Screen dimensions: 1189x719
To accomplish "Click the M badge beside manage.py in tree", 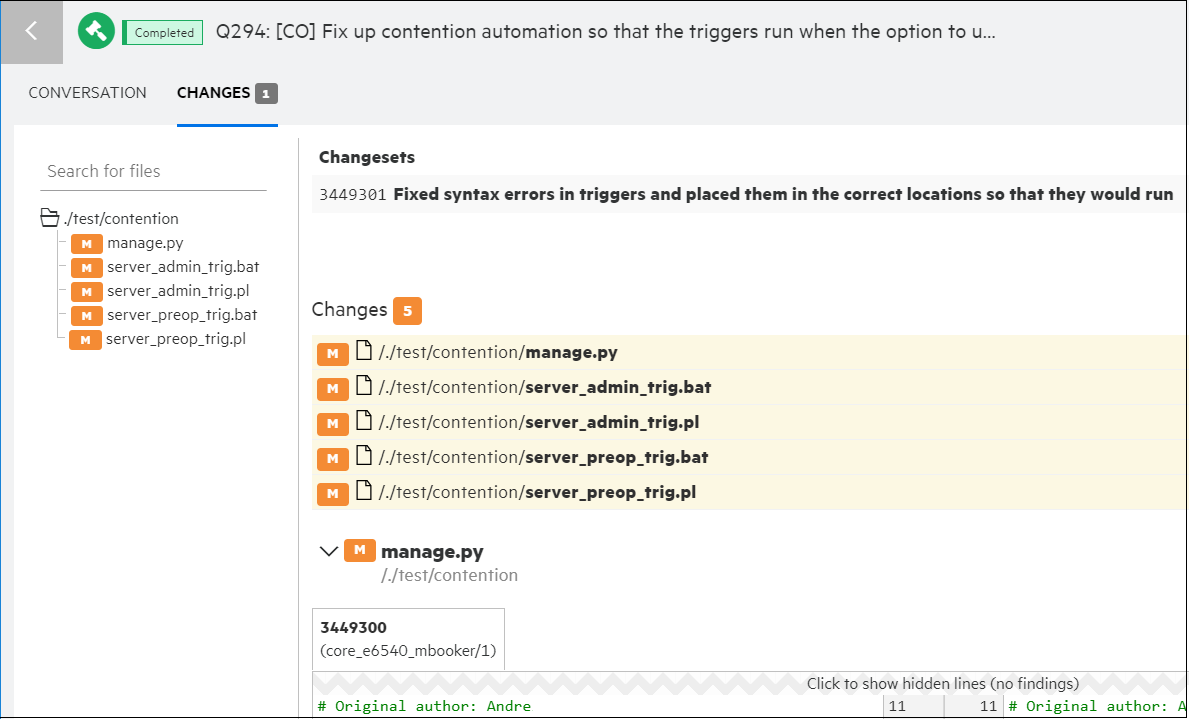I will pyautogui.click(x=87, y=243).
